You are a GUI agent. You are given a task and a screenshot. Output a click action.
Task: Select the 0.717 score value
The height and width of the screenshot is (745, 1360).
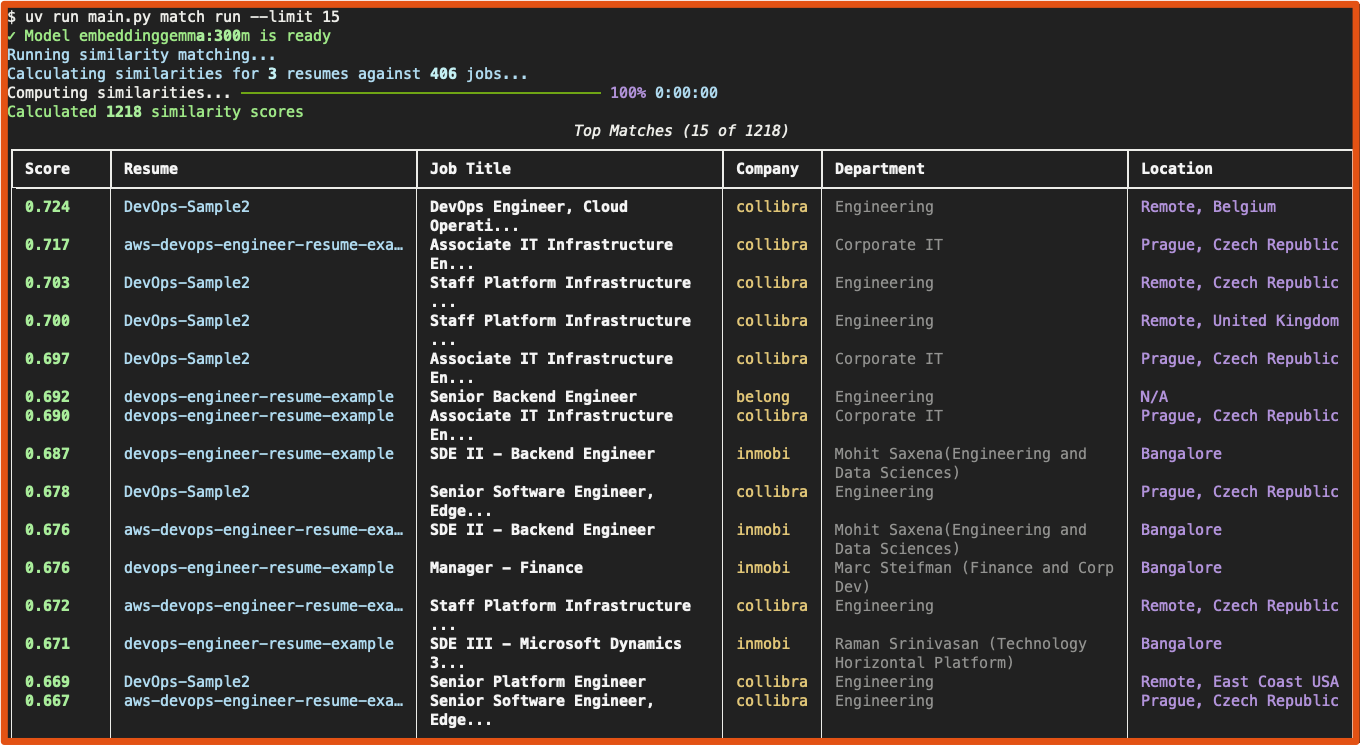[x=47, y=245]
